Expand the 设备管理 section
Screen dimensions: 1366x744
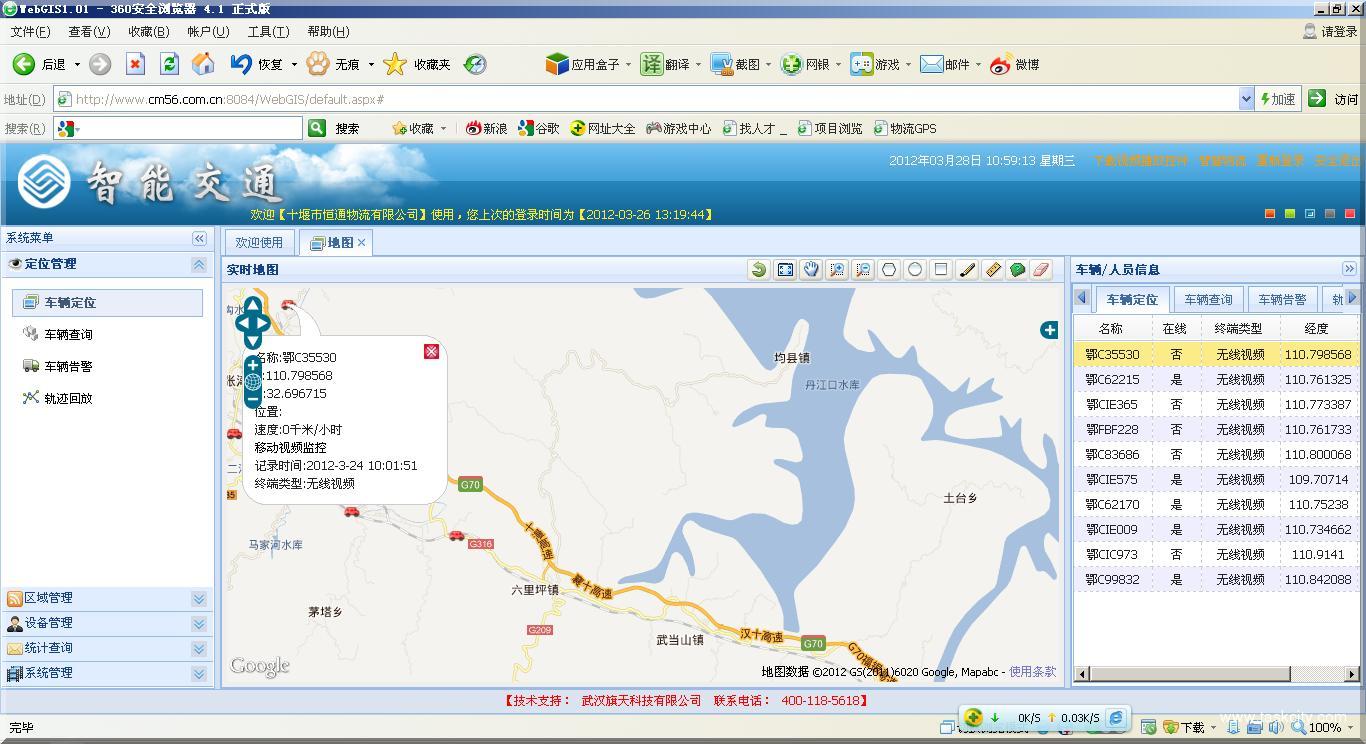point(199,623)
